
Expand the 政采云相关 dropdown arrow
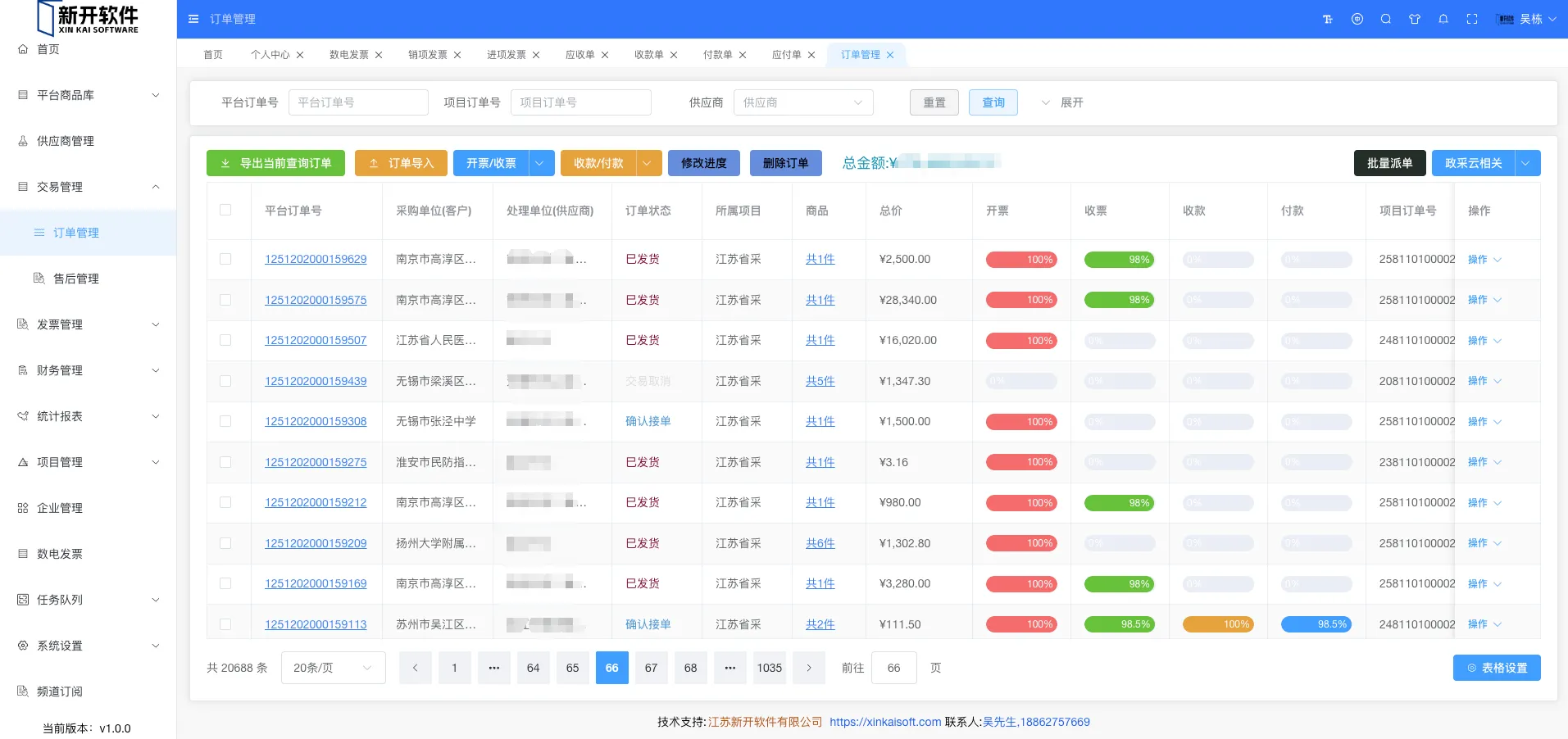click(1526, 163)
